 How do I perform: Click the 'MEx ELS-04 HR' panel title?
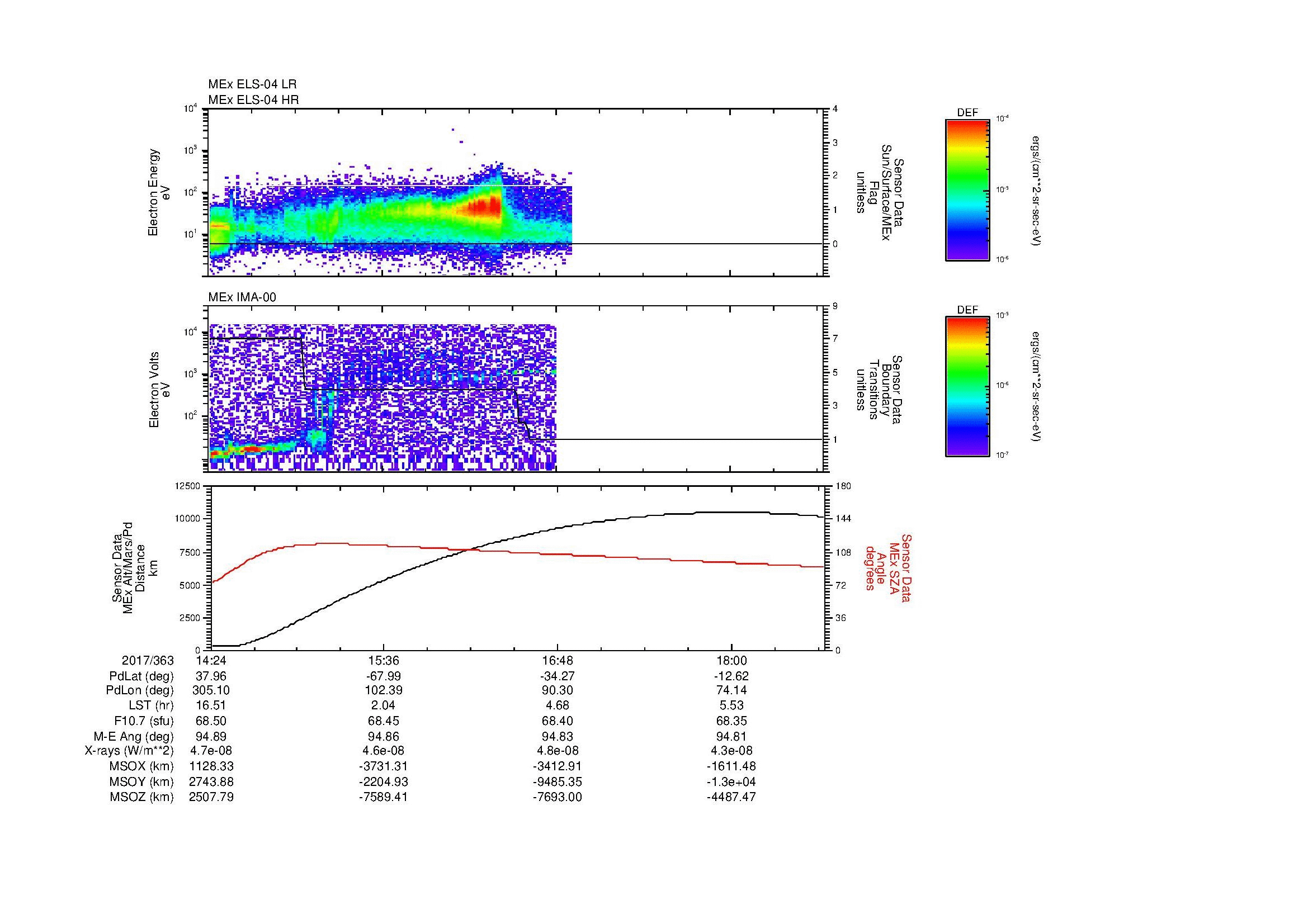[253, 99]
